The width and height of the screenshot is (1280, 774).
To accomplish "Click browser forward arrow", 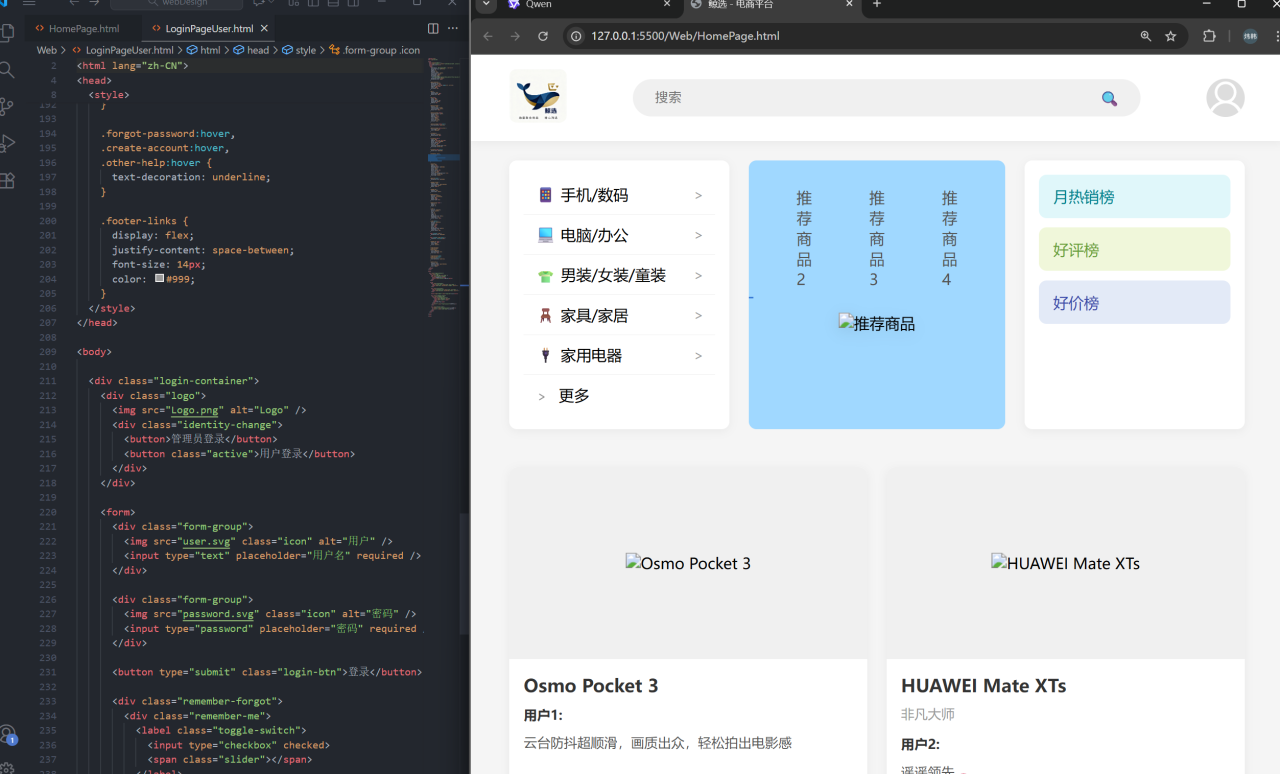I will [x=515, y=36].
